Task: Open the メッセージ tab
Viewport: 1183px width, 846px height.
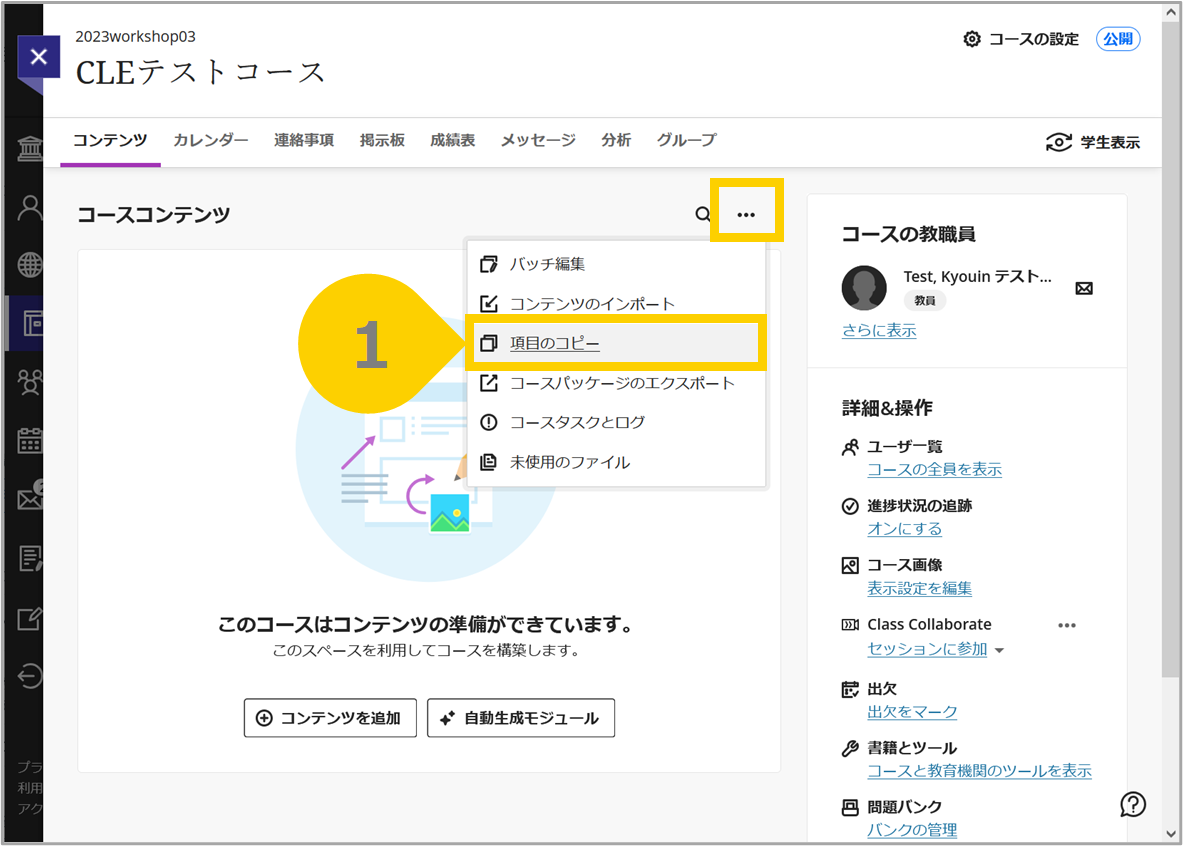Action: coord(538,140)
